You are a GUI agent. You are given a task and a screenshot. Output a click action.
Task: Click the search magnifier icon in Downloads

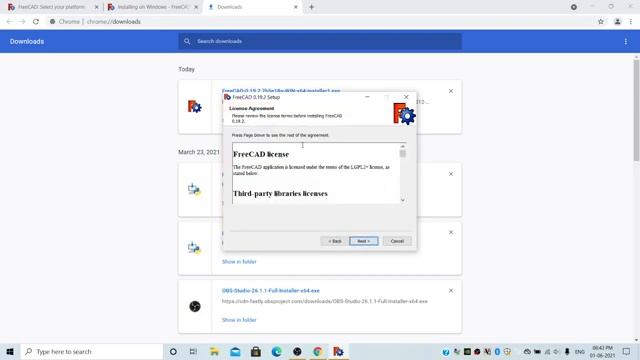tap(187, 41)
